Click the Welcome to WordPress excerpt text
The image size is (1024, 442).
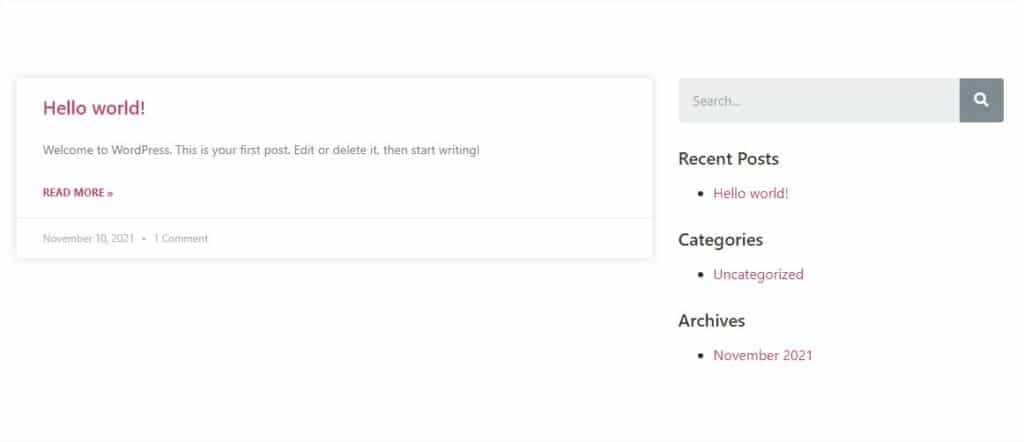(x=261, y=150)
